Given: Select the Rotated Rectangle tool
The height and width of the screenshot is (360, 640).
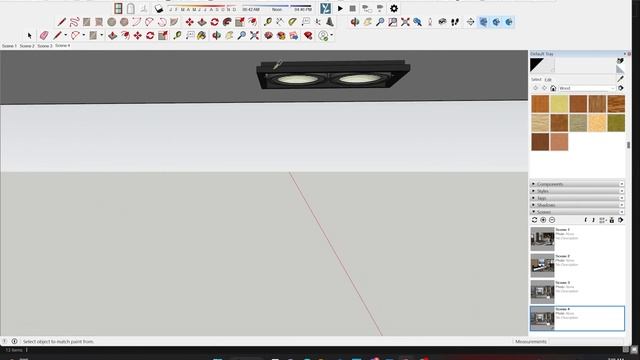Looking at the screenshot, I should pyautogui.click(x=99, y=22).
